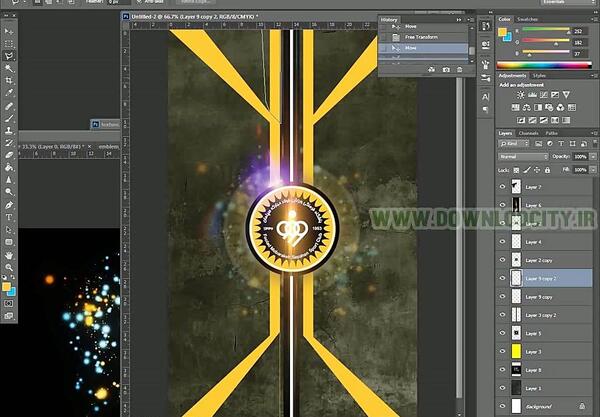Switch to the Swatches tab
Screen dimensions: 600x417
527,19
